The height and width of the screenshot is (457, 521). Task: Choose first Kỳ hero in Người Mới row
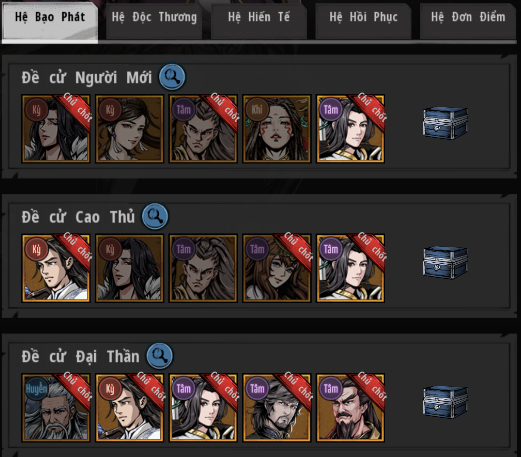click(56, 129)
